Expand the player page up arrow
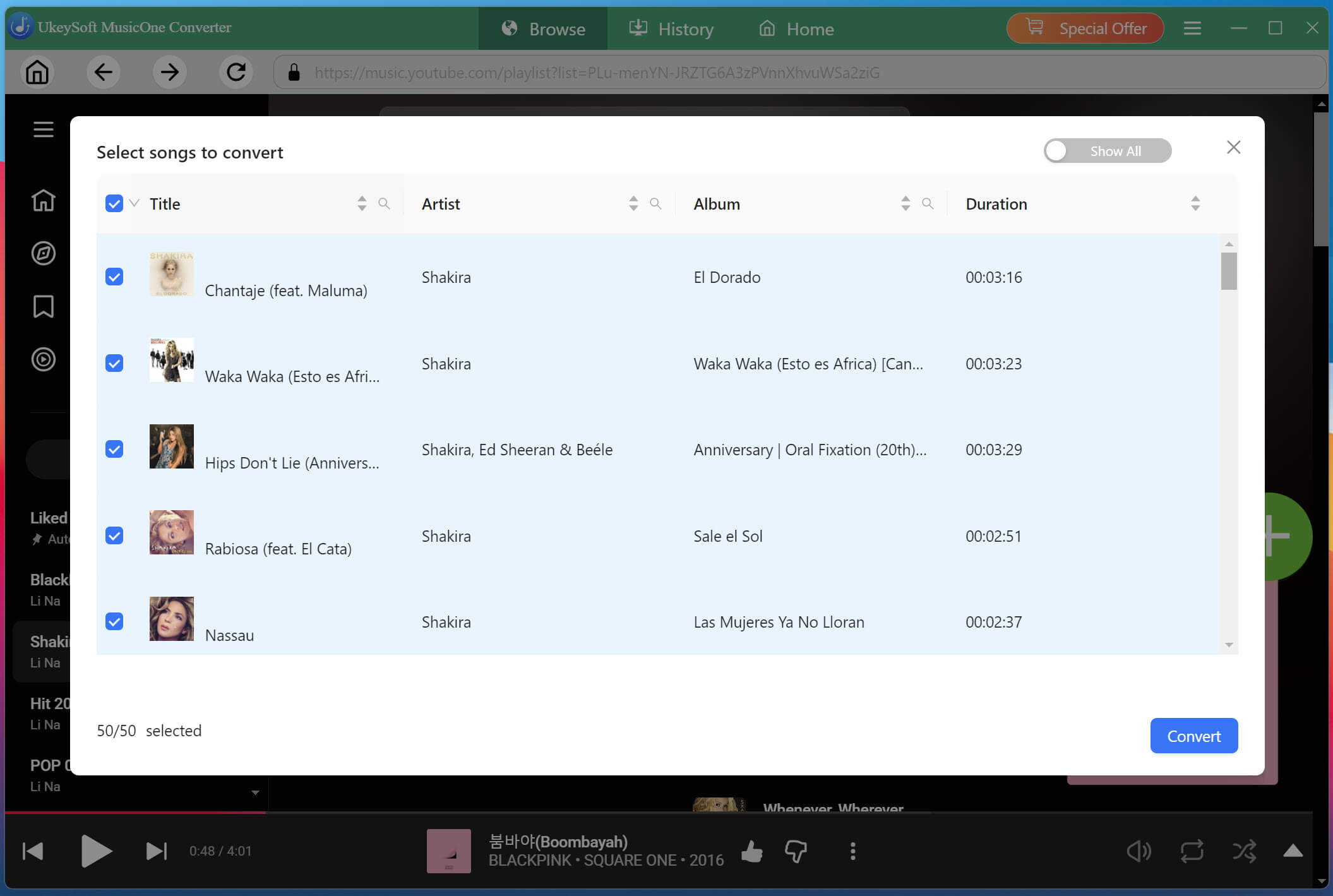This screenshot has height=896, width=1333. point(1293,851)
